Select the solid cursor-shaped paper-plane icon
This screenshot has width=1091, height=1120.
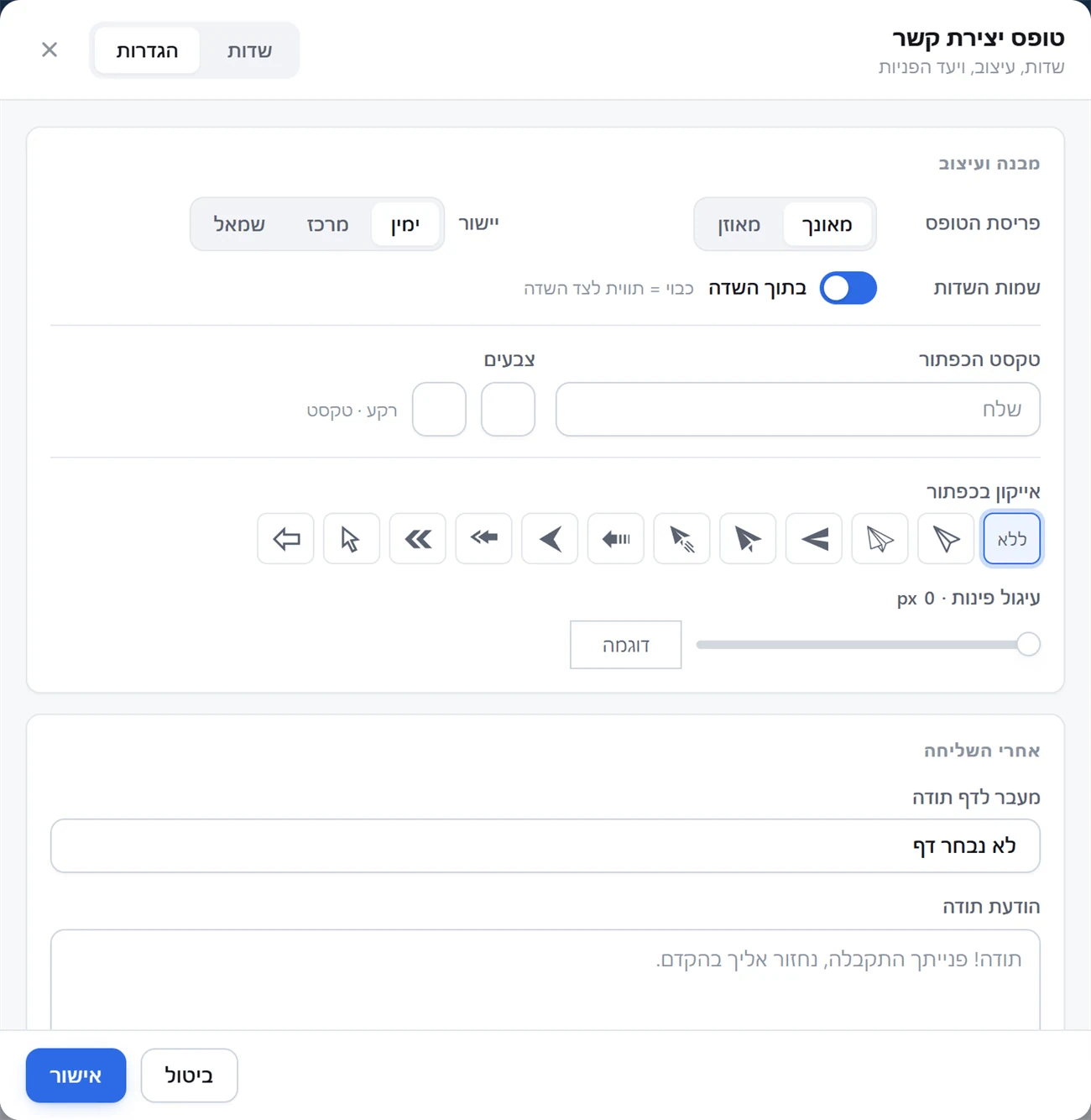click(748, 538)
